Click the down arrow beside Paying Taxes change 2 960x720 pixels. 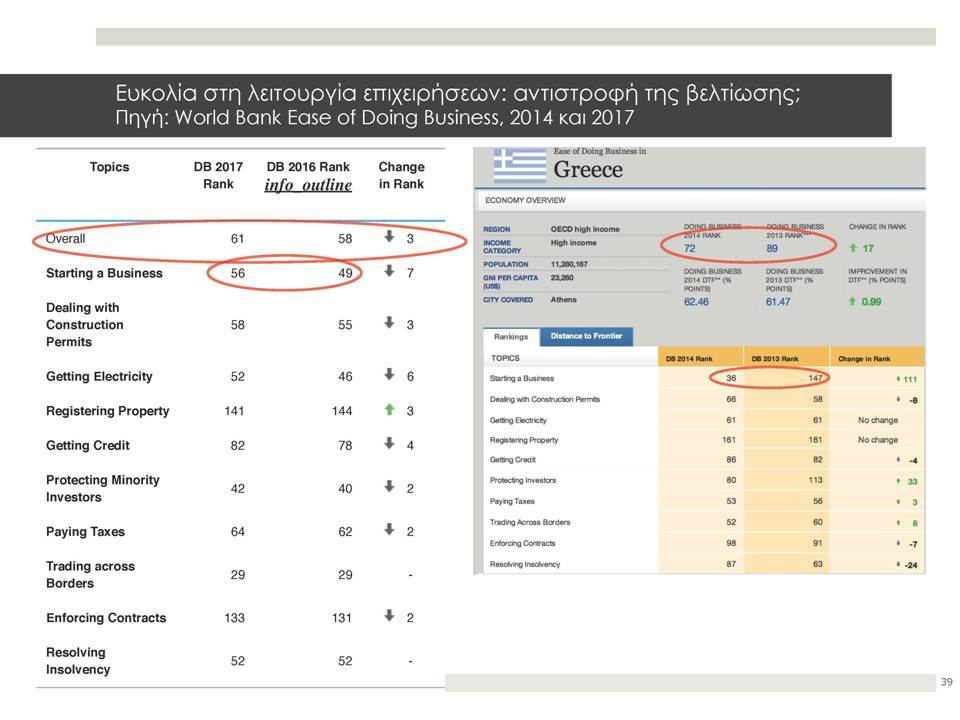389,530
